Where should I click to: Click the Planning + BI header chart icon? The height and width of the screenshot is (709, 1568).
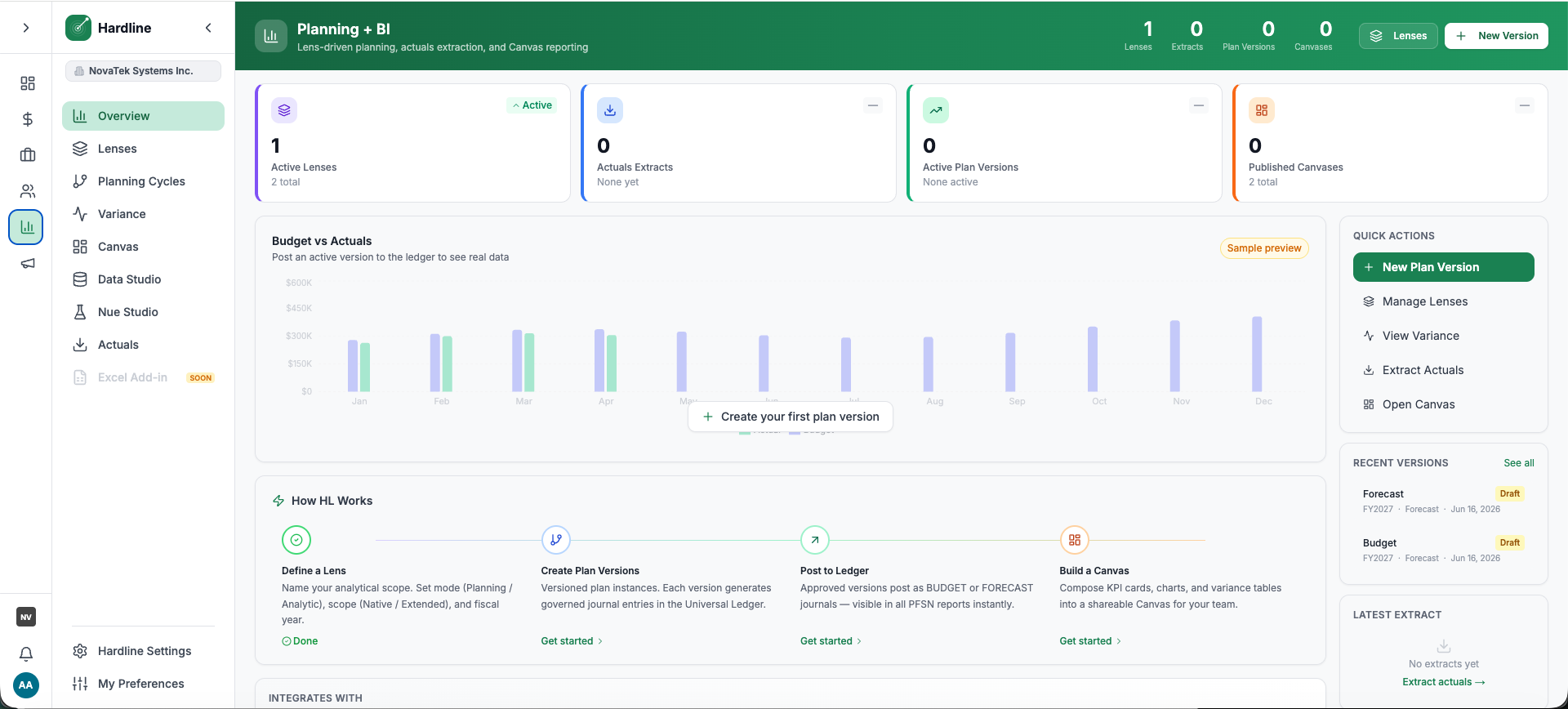point(271,36)
